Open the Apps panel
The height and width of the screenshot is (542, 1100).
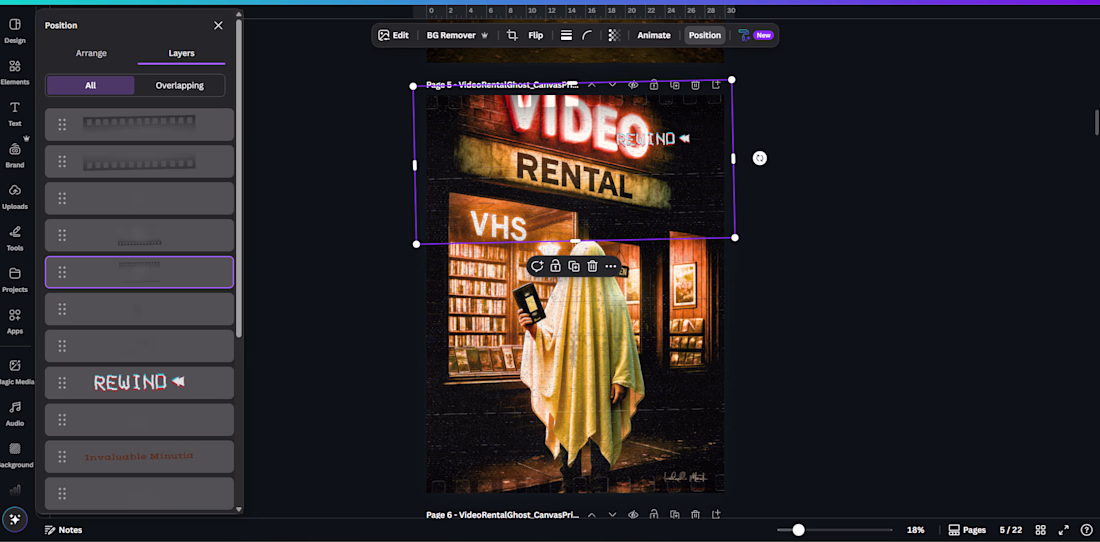tap(15, 320)
